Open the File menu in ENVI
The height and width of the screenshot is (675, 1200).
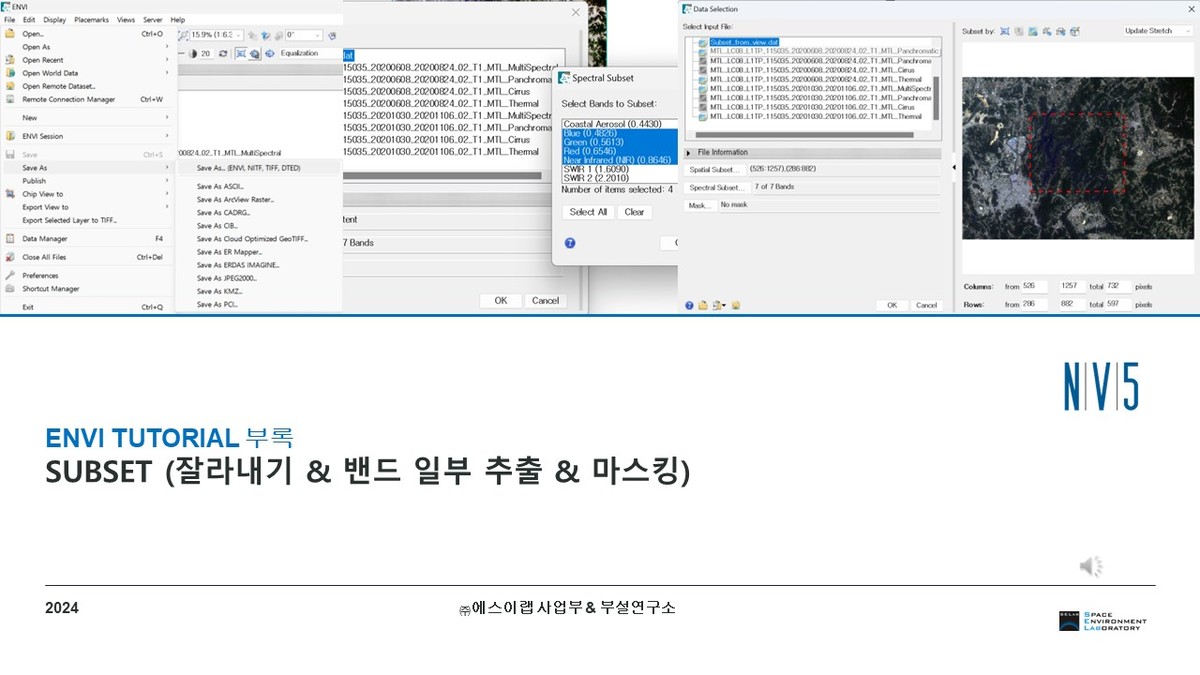click(x=8, y=18)
